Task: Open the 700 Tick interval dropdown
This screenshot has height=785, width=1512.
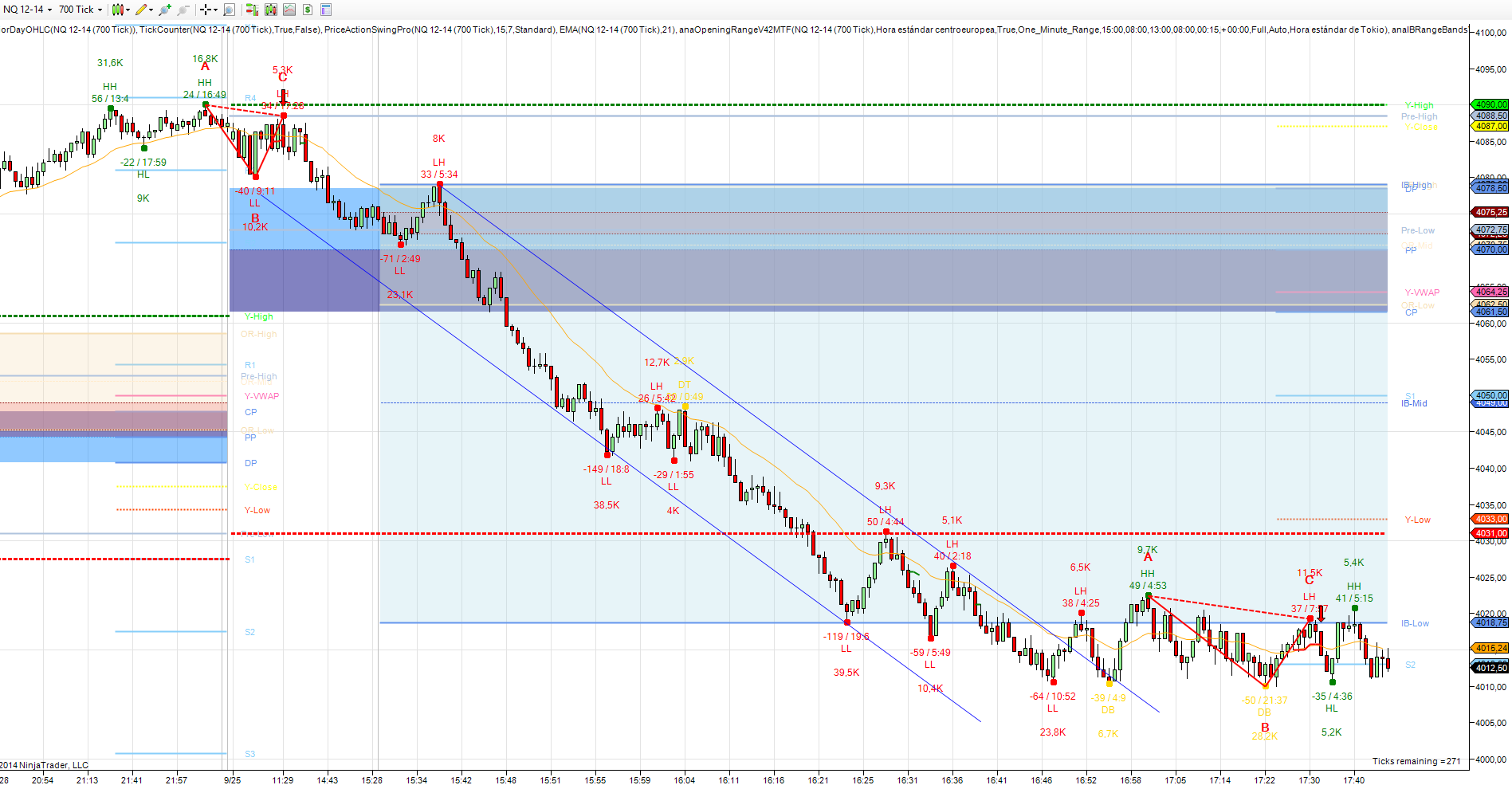Action: tap(81, 10)
